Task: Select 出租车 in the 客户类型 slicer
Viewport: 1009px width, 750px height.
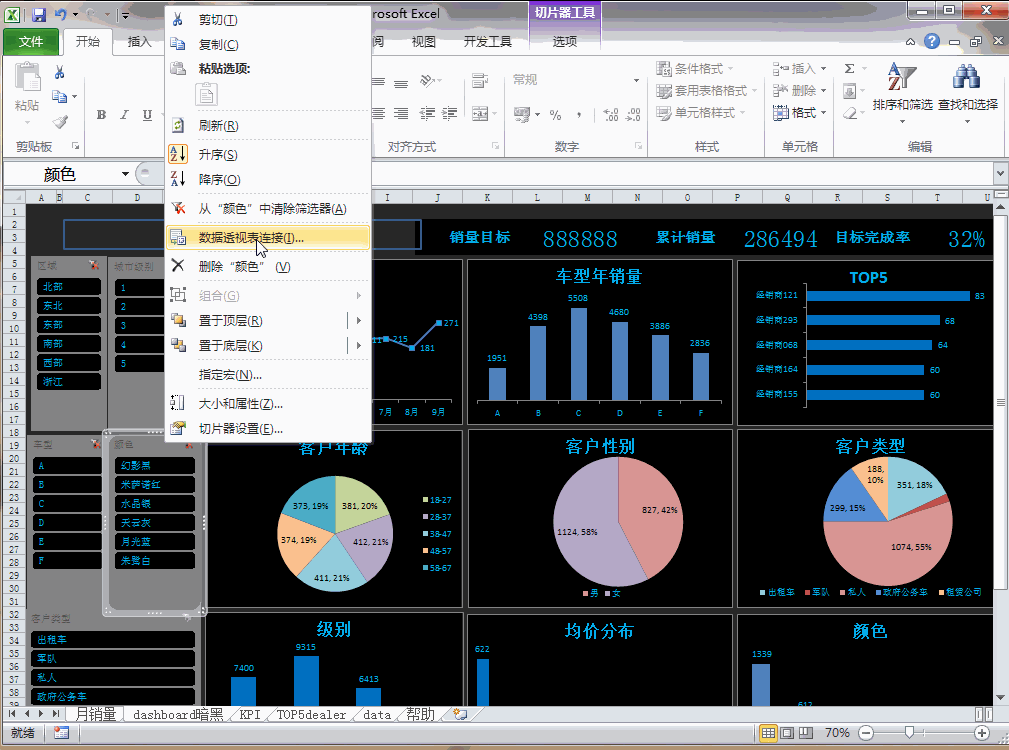Action: 113,639
